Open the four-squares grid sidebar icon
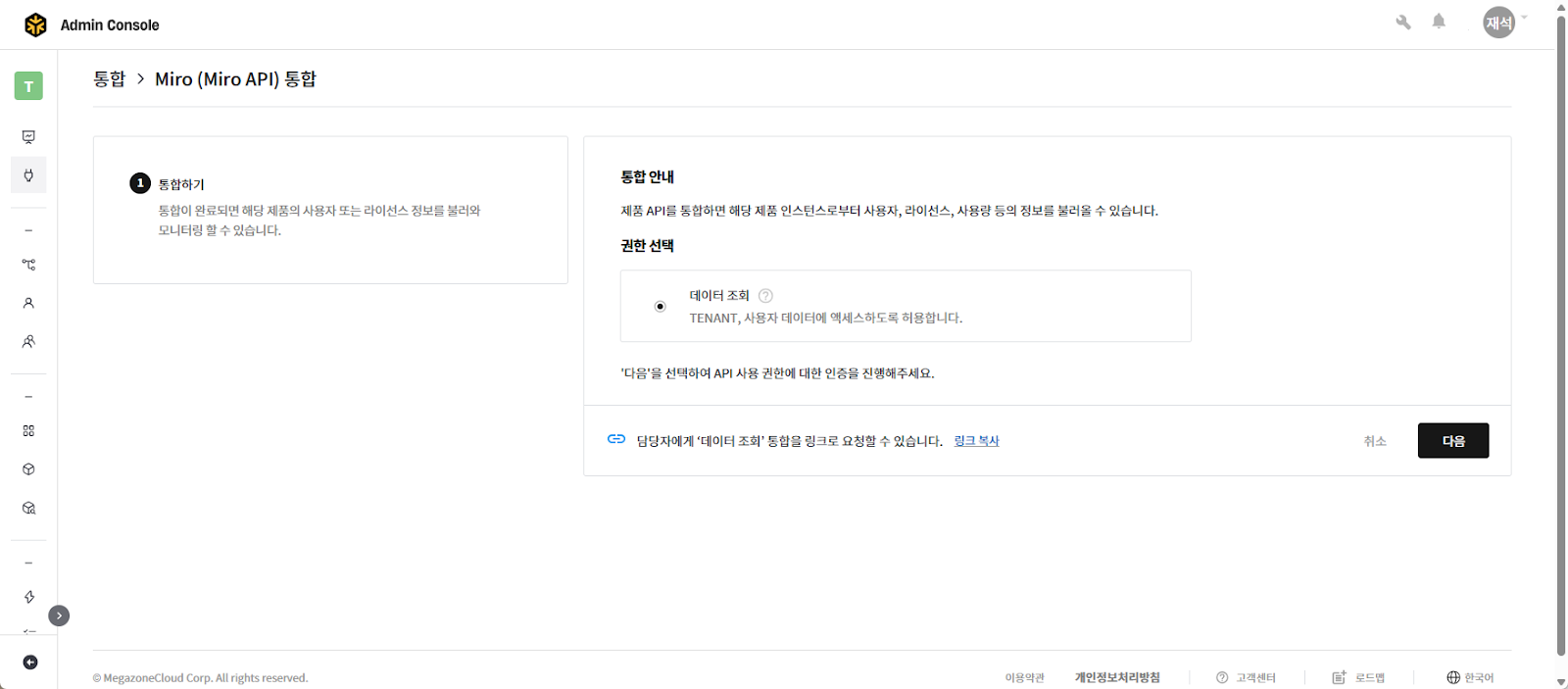Viewport: 1568px width, 689px height. pos(28,430)
